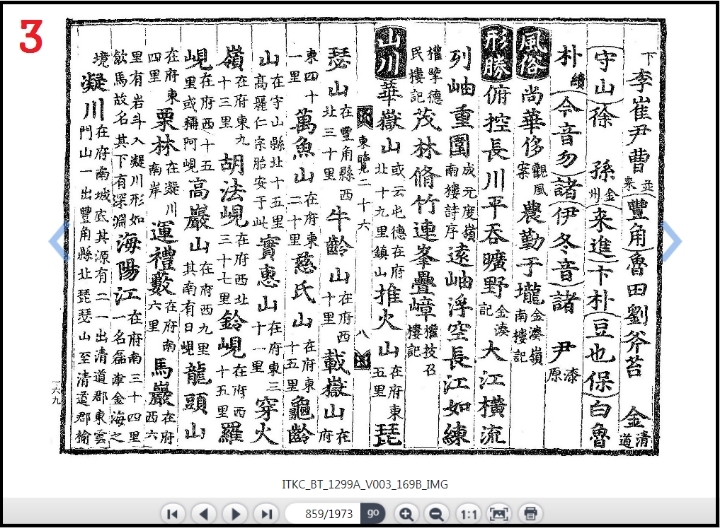The height and width of the screenshot is (528, 720).
Task: Go to previous page in bottom toolbar
Action: click(205, 513)
